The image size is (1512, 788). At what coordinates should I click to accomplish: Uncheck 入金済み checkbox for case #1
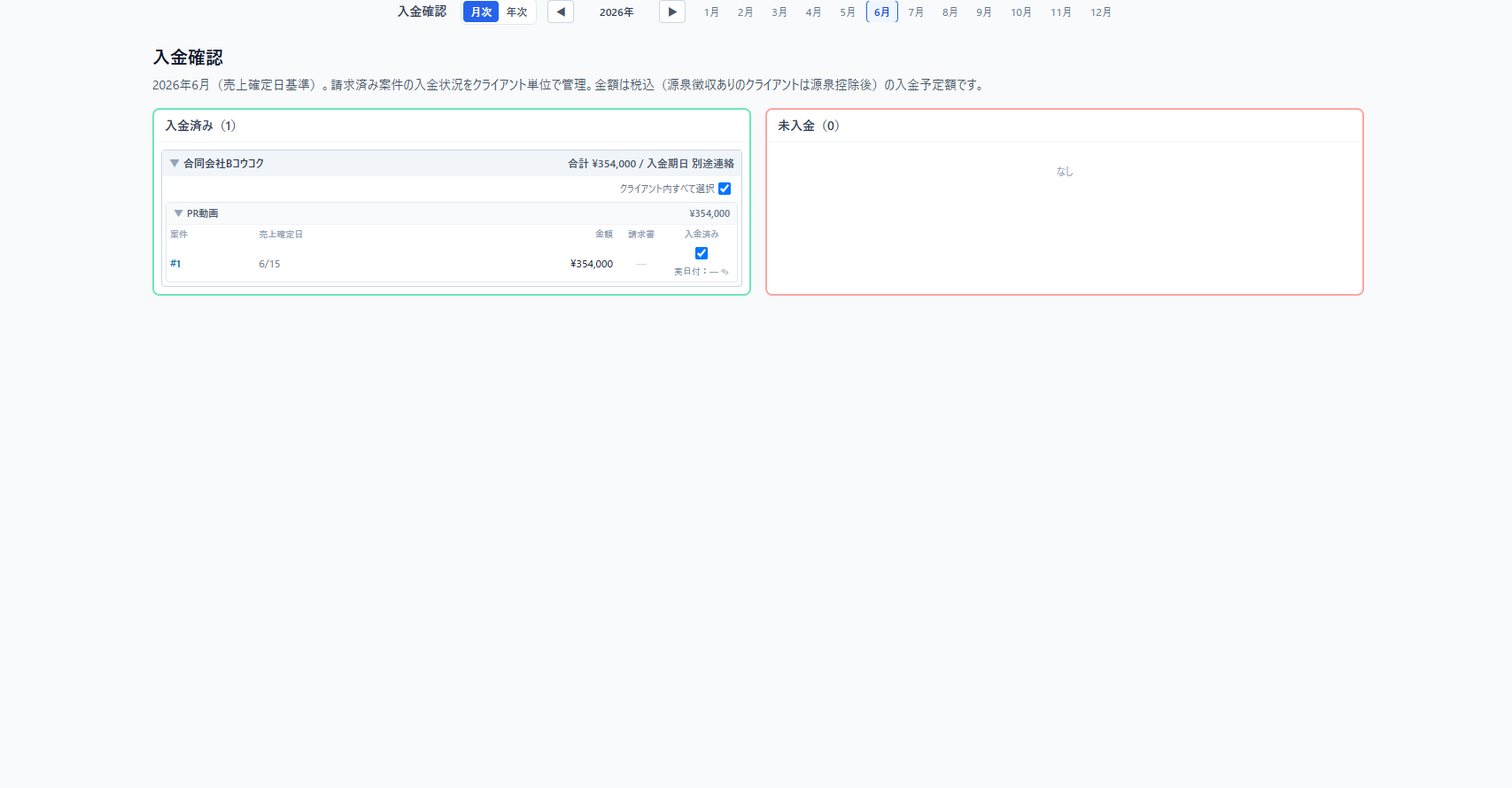click(x=702, y=253)
